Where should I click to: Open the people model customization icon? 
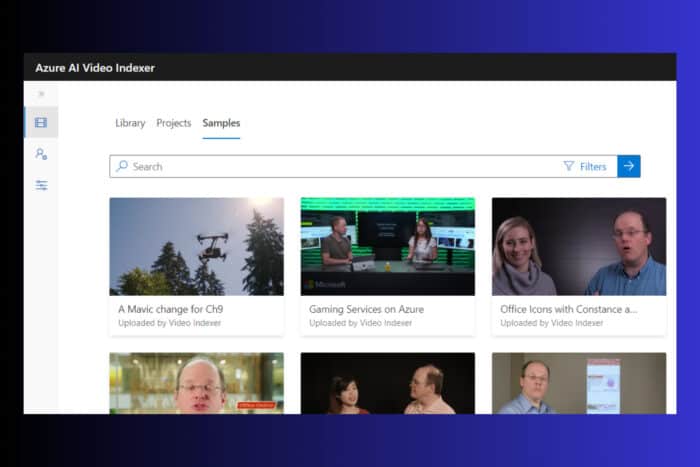pos(41,154)
